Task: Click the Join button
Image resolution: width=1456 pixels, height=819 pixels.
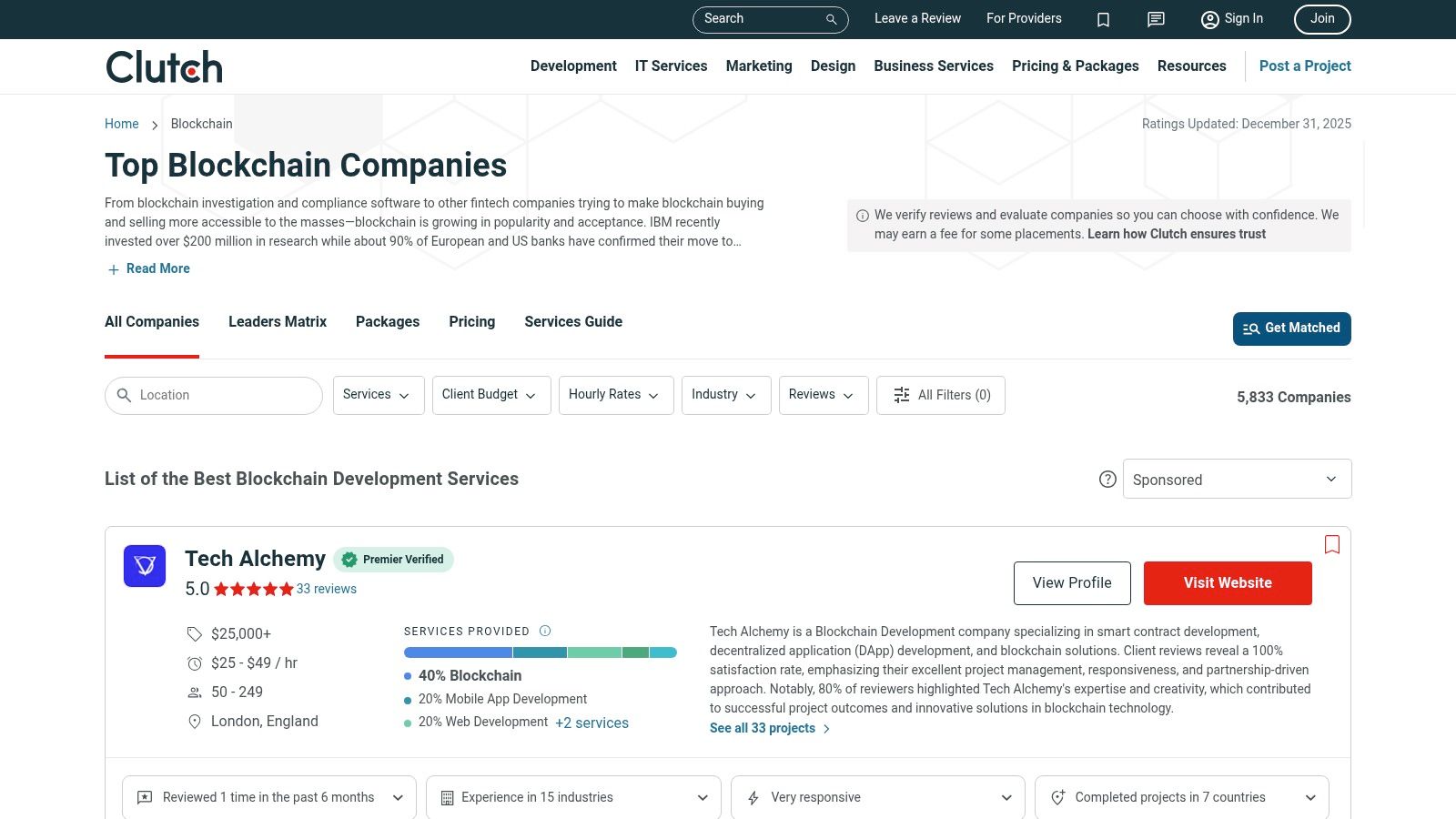Action: coord(1322,19)
